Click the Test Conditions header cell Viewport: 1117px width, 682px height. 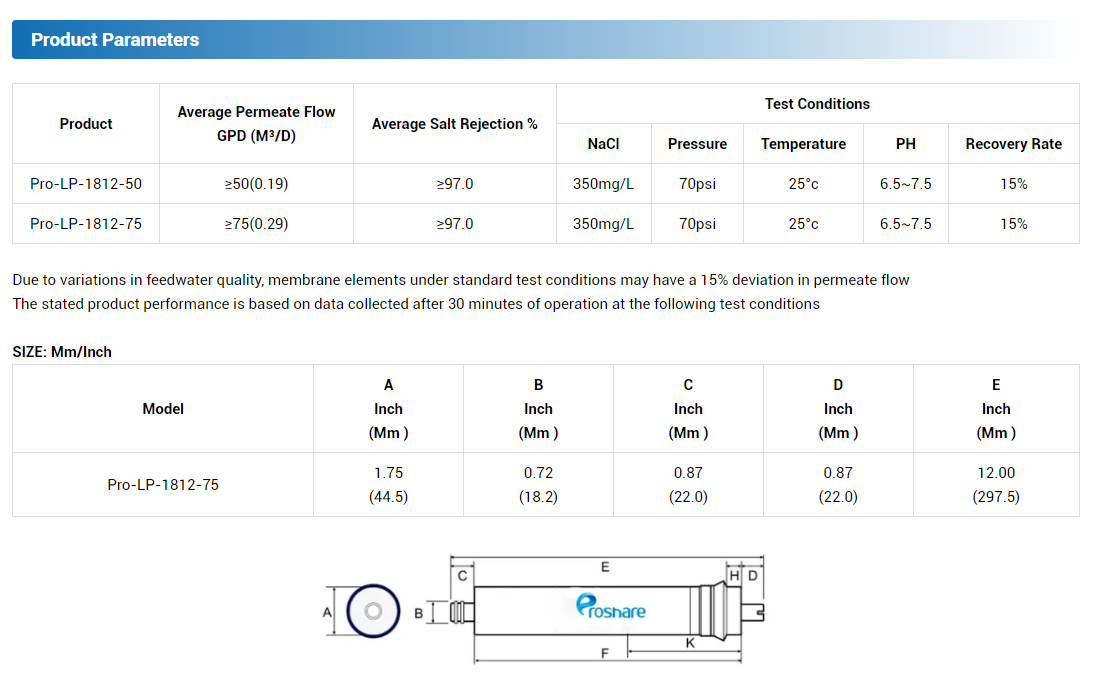[x=818, y=104]
